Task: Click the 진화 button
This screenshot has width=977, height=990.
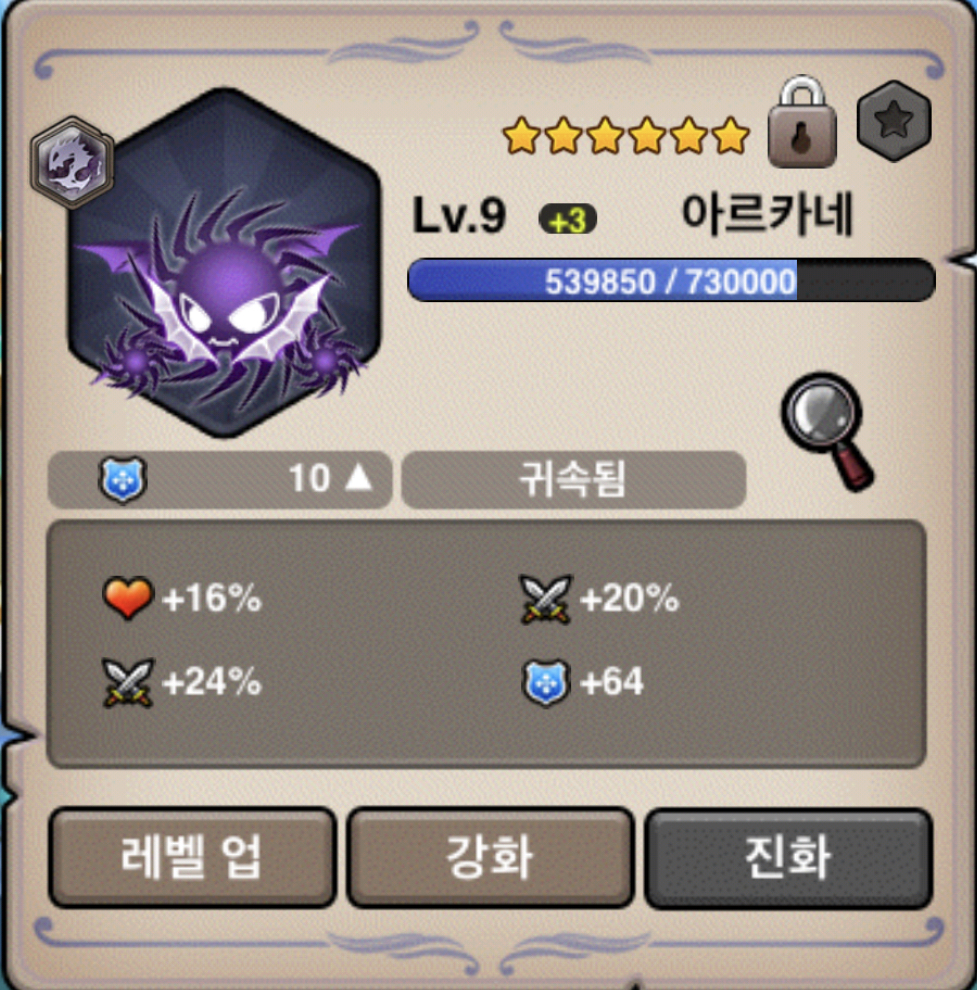Action: click(788, 857)
